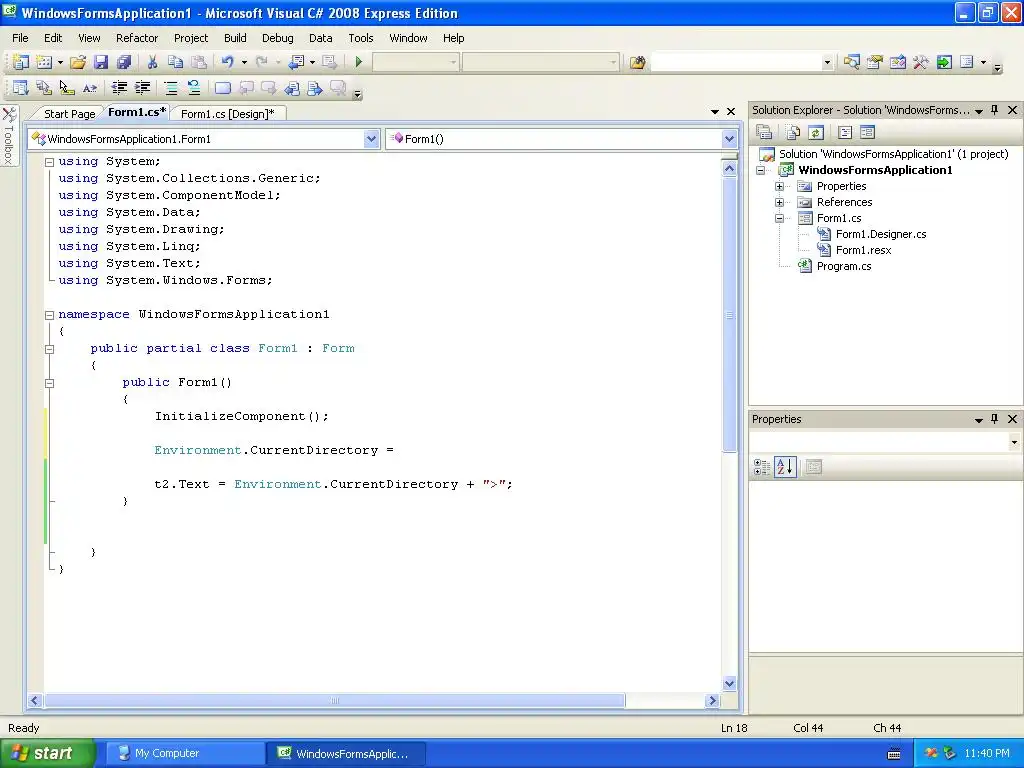1024x768 pixels.
Task: Pin the Solution Explorer panel
Action: [x=995, y=110]
